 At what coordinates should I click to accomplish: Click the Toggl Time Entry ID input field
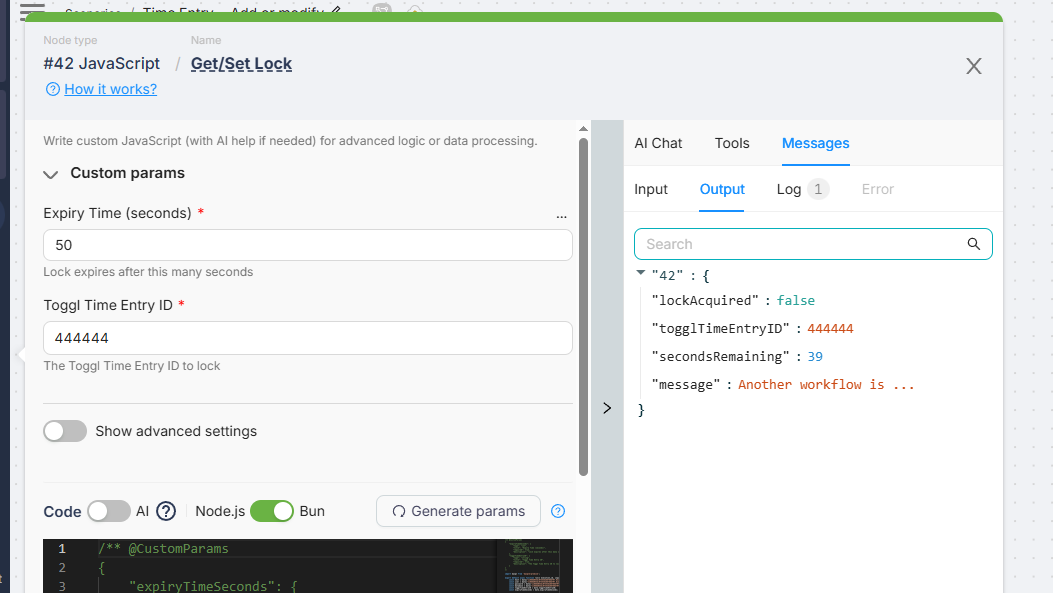click(x=307, y=338)
